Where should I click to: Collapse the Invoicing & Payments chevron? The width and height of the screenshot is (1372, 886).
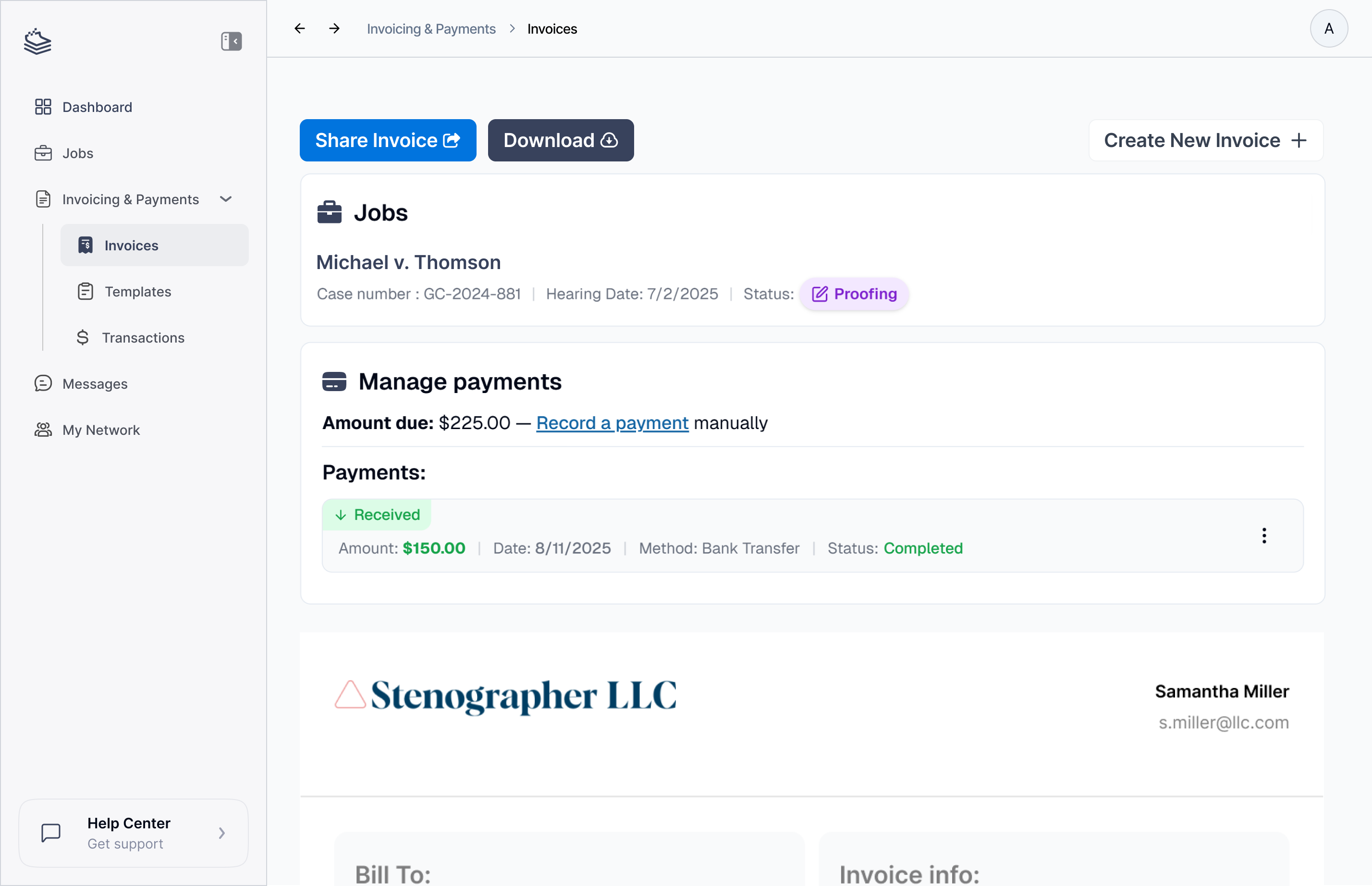tap(225, 199)
